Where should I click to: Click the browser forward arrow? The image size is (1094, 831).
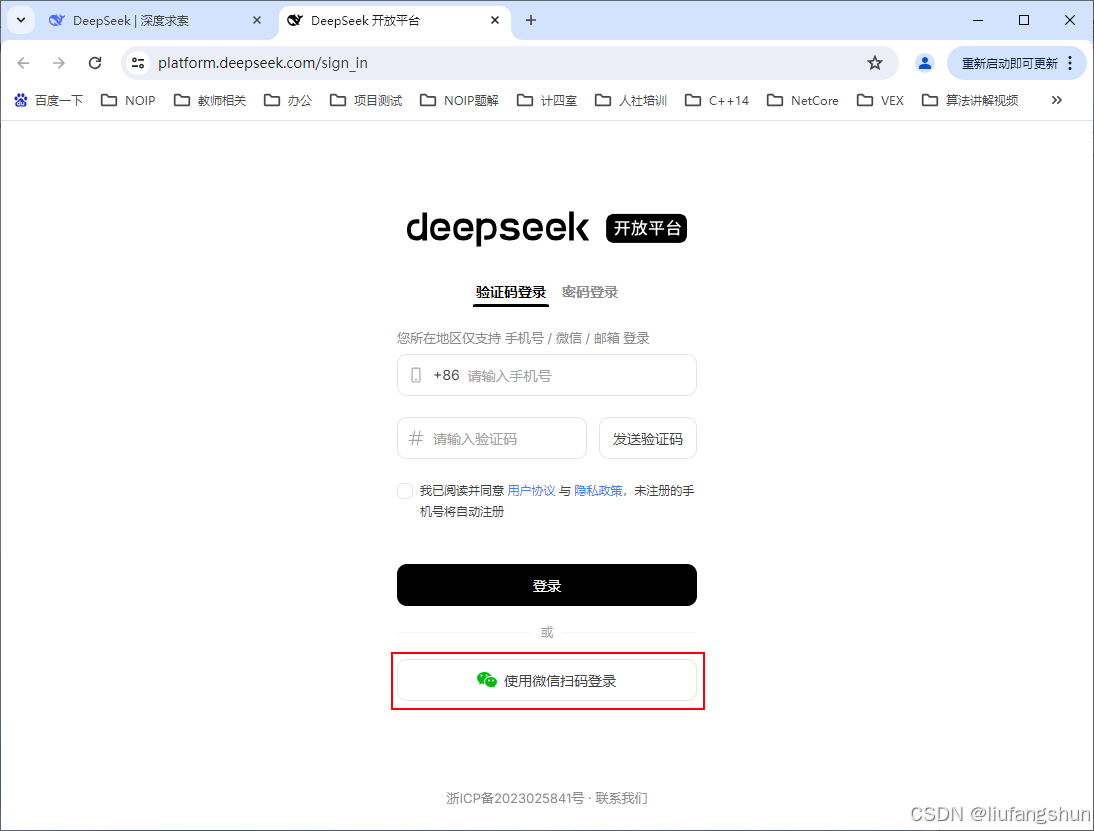pyautogui.click(x=59, y=63)
